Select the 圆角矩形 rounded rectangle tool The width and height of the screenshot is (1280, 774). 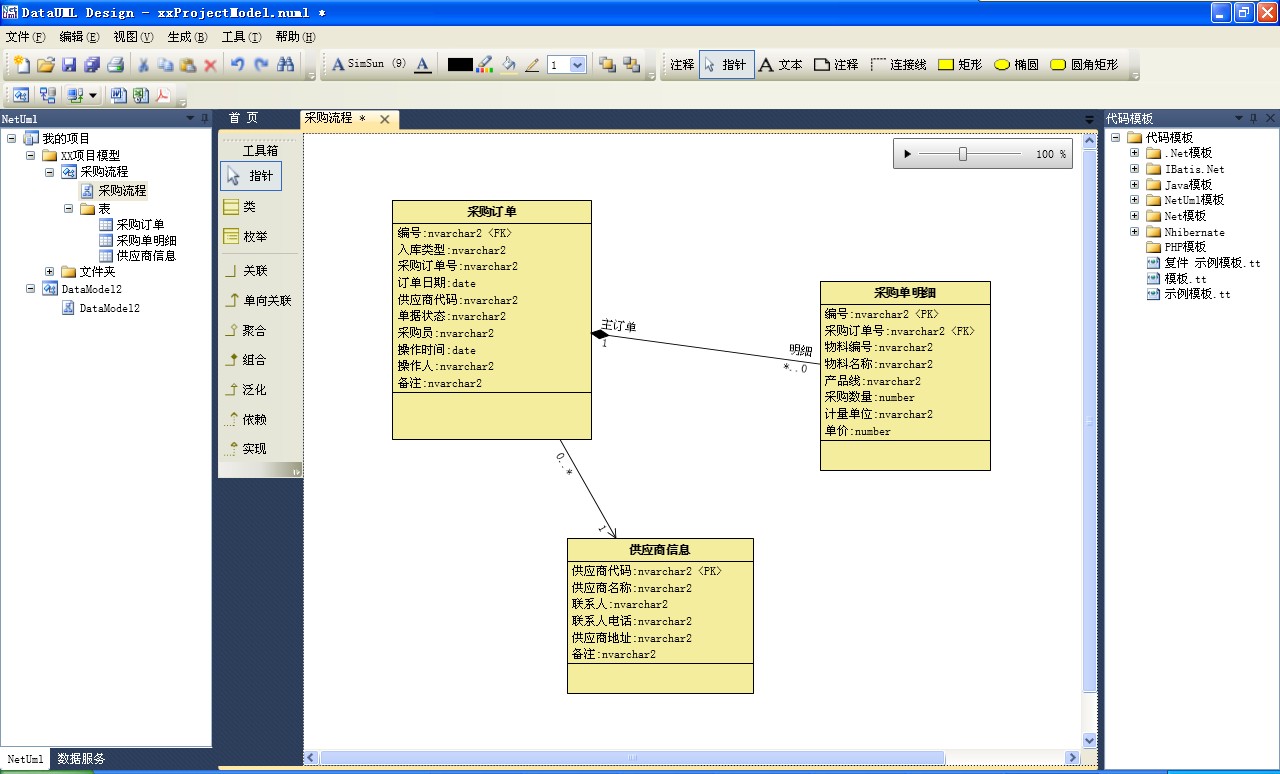click(x=1083, y=64)
